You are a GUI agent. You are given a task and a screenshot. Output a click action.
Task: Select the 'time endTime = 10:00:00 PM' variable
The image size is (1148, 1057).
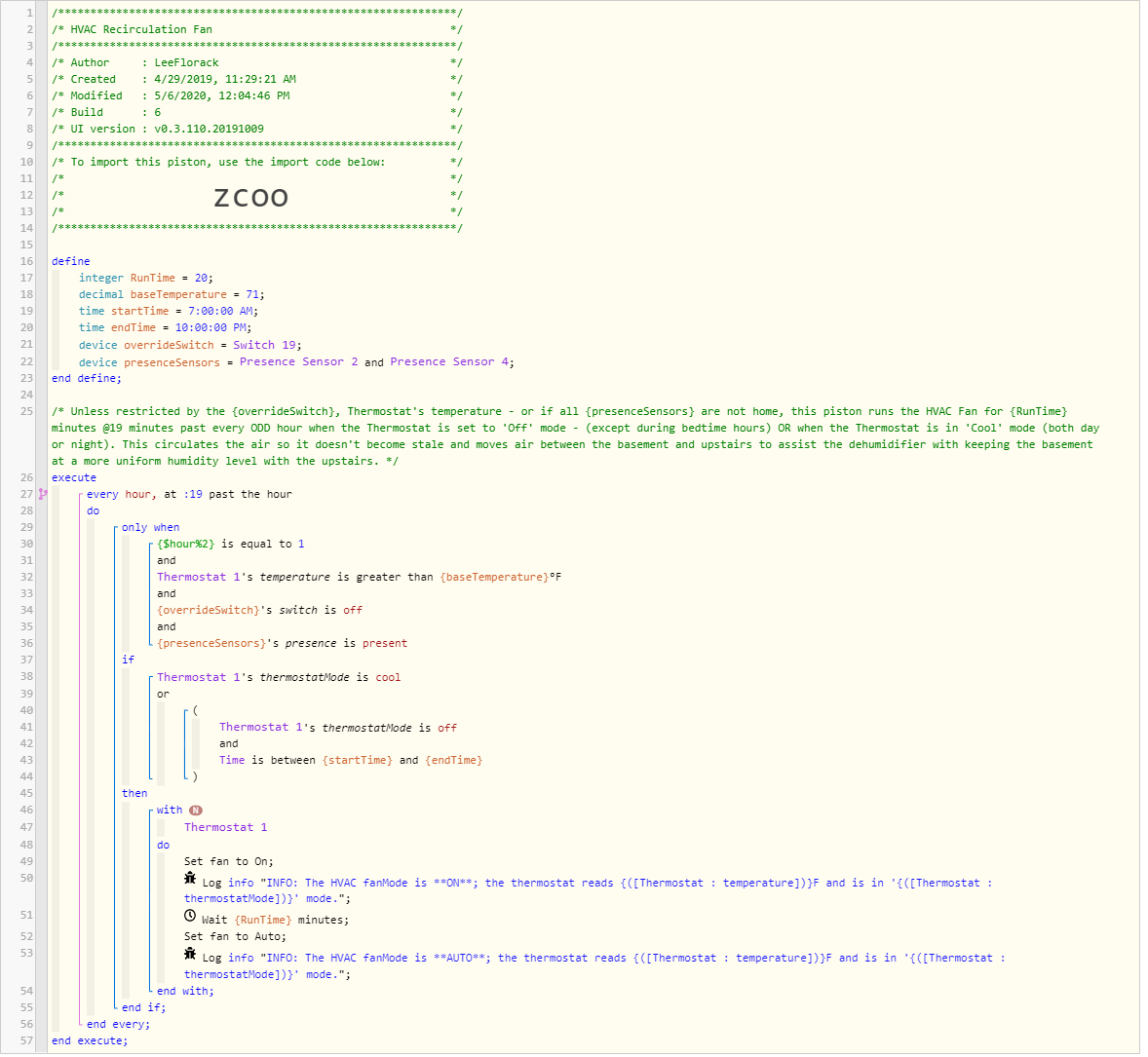click(x=166, y=328)
